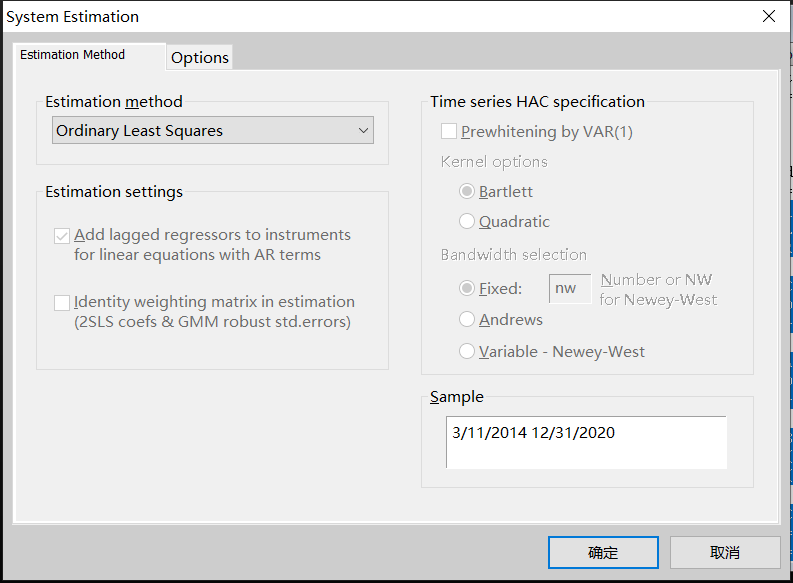
Task: Select the Bartlett kernel option
Action: 467,192
